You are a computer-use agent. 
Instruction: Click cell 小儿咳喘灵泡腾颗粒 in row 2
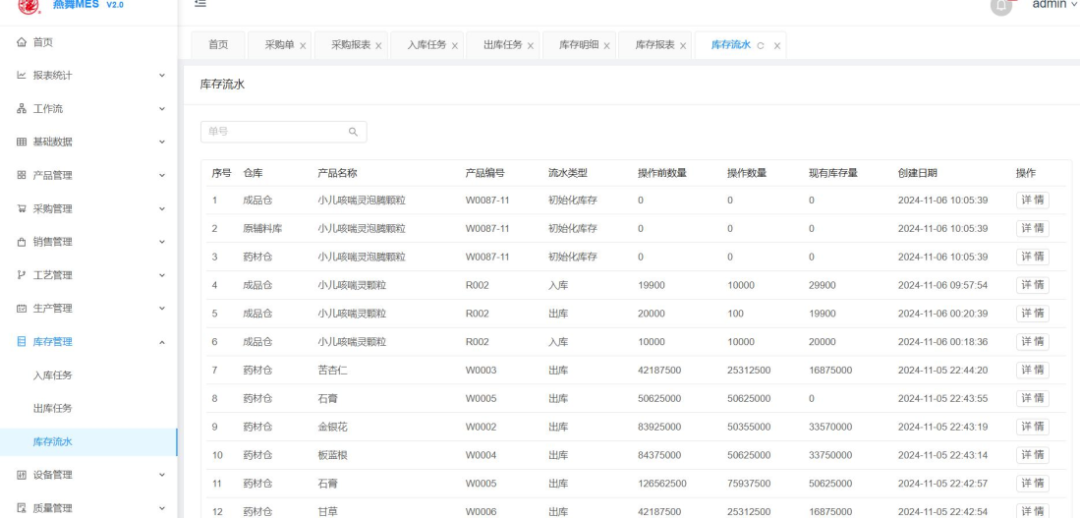pyautogui.click(x=362, y=229)
